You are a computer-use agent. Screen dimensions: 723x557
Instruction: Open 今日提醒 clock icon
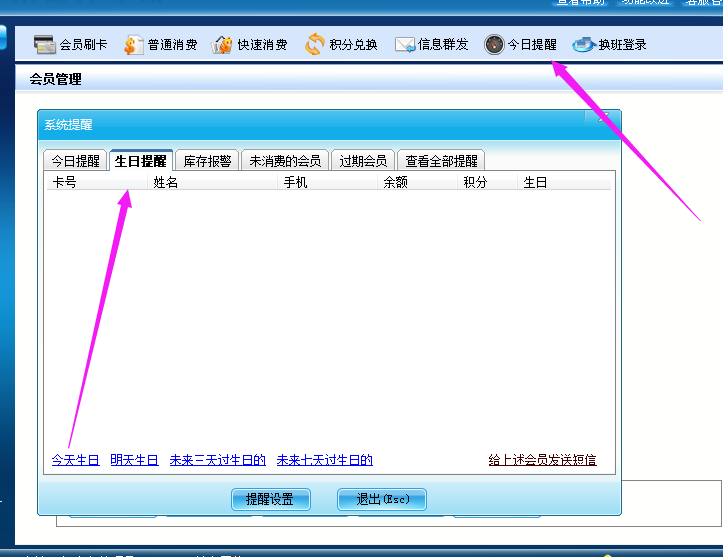click(494, 45)
